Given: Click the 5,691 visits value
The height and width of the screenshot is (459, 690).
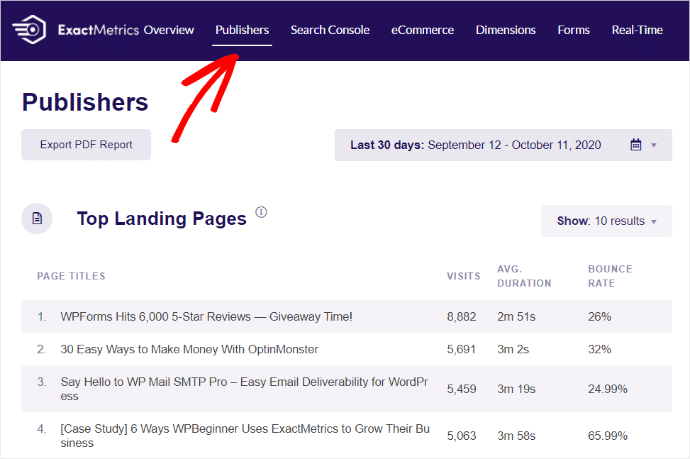Looking at the screenshot, I should coord(461,349).
